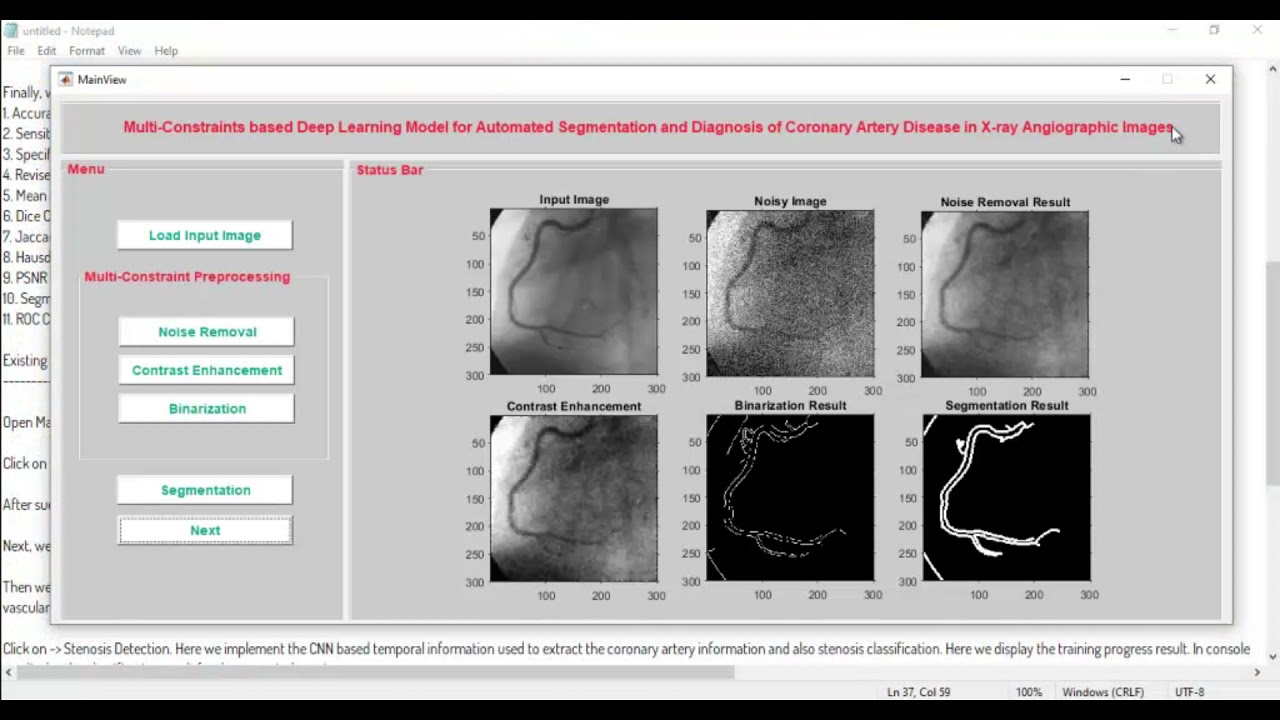Select the Binarization Result plot
1280x720 pixels.
coord(790,498)
